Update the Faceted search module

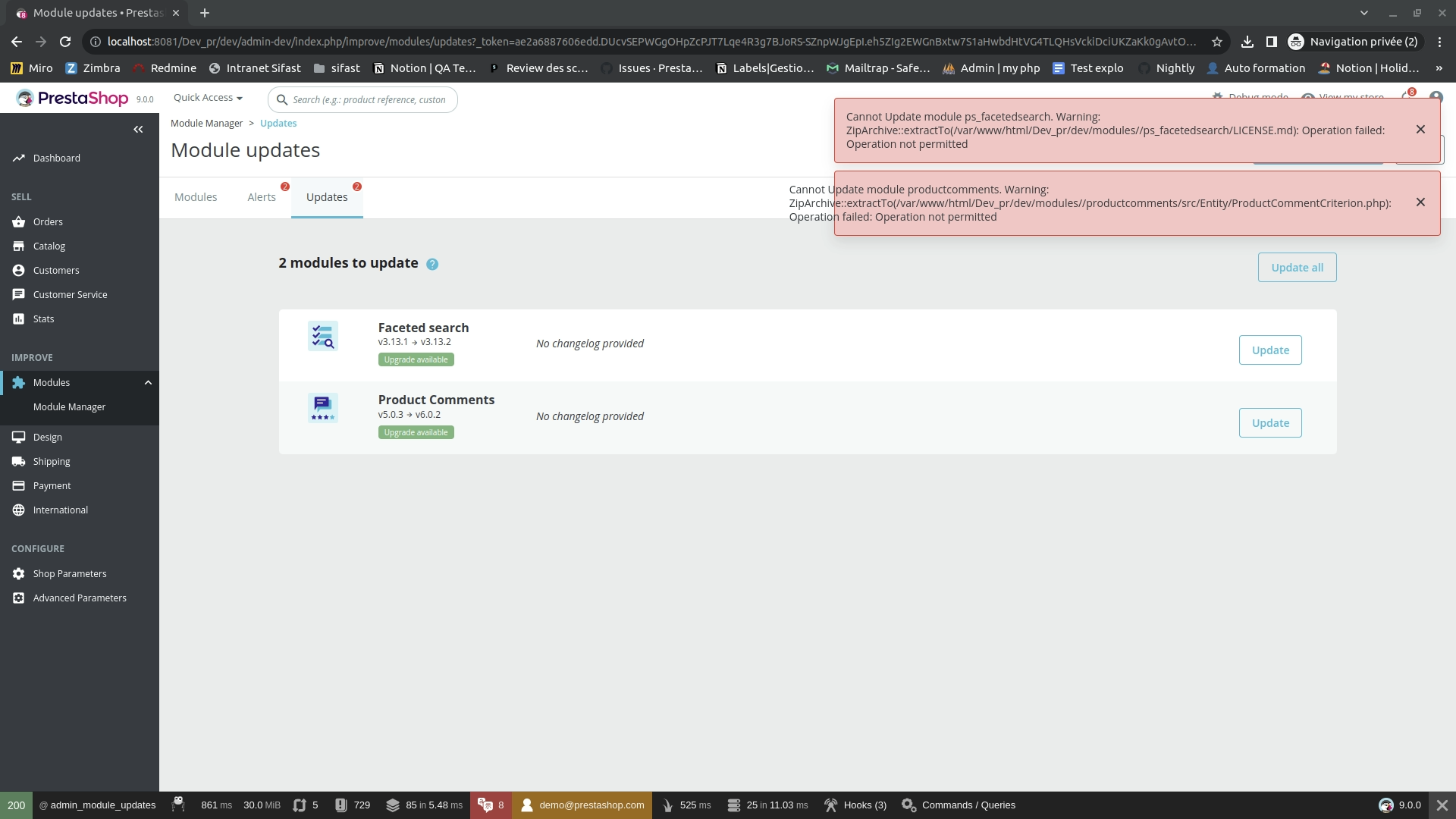[x=1270, y=350]
